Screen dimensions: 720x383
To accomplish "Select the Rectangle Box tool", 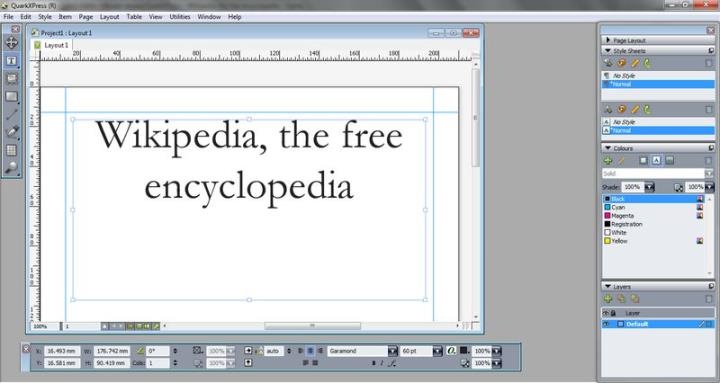I will coord(11,96).
